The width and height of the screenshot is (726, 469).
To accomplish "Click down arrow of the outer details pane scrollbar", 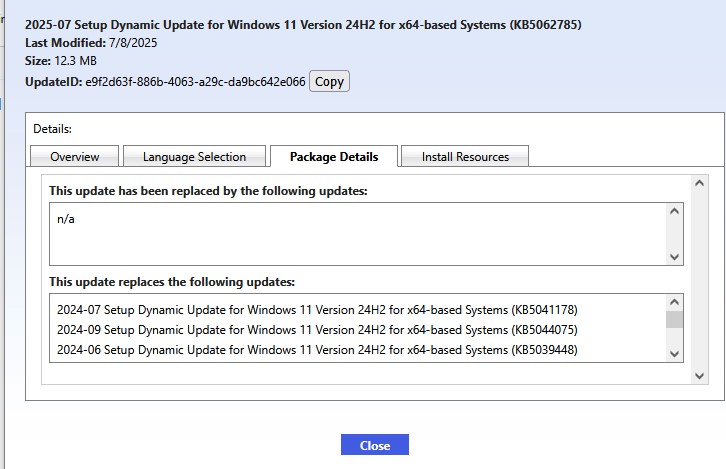I will coord(699,375).
